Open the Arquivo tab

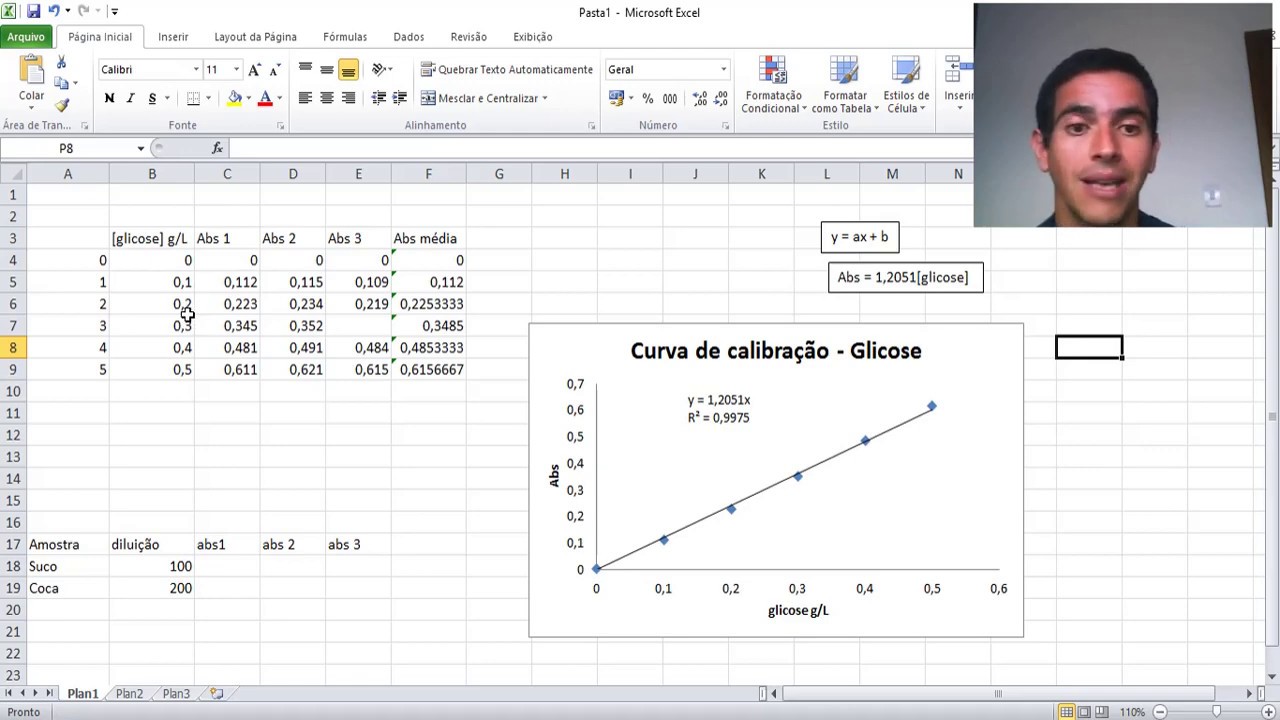pyautogui.click(x=26, y=37)
